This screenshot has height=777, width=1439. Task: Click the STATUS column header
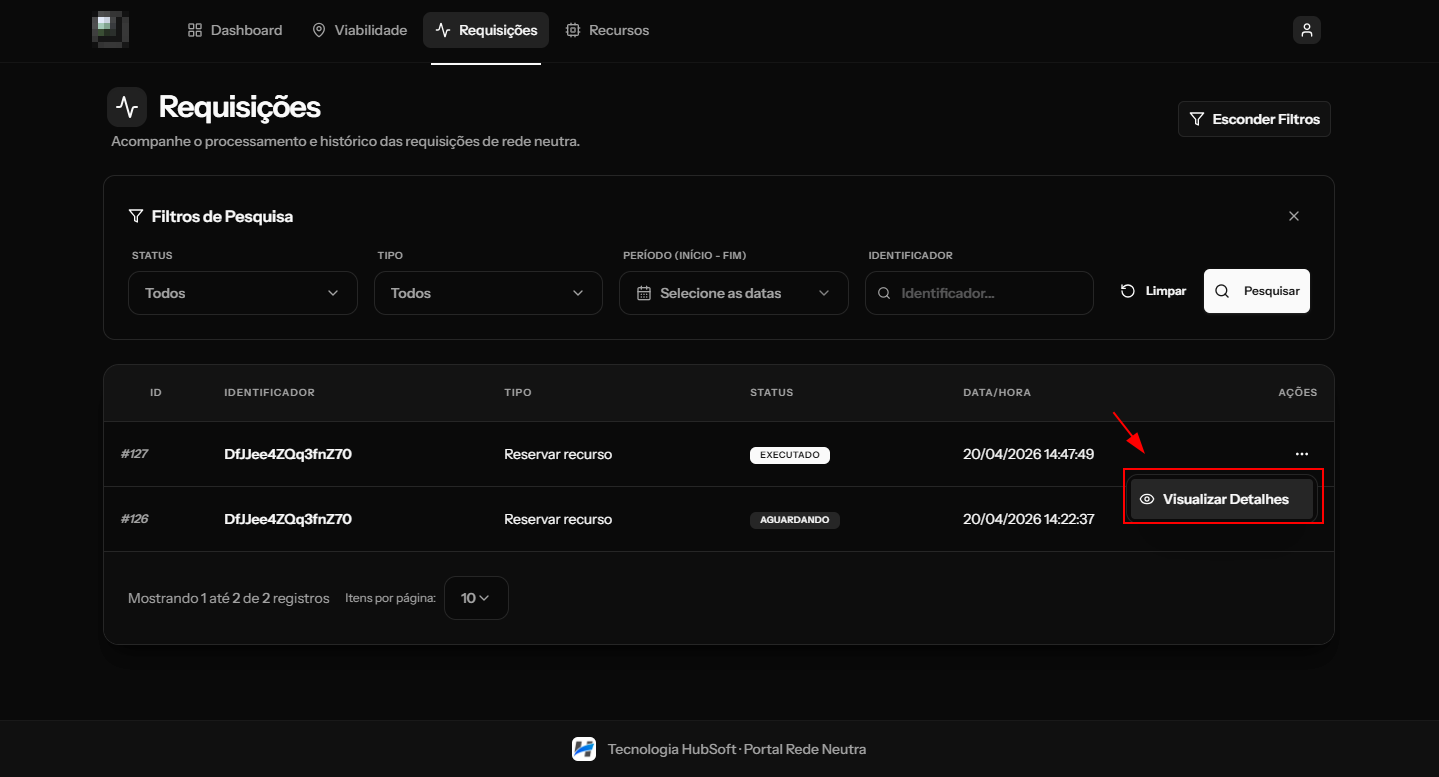click(772, 392)
